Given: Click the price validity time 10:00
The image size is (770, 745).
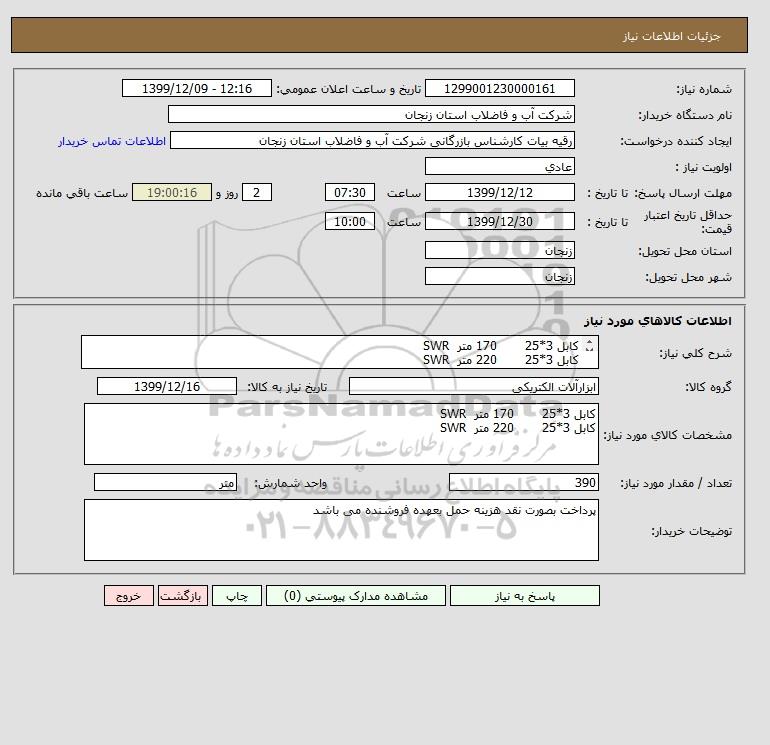Looking at the screenshot, I should [x=350, y=221].
